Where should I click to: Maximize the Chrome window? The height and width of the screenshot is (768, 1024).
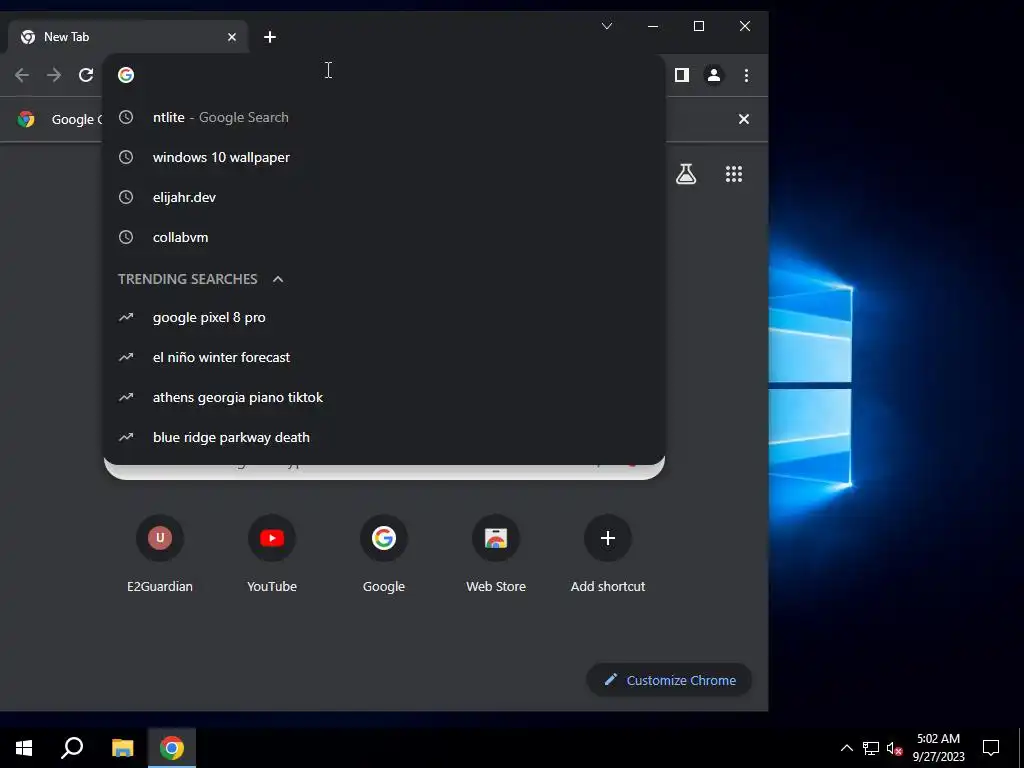pos(699,26)
